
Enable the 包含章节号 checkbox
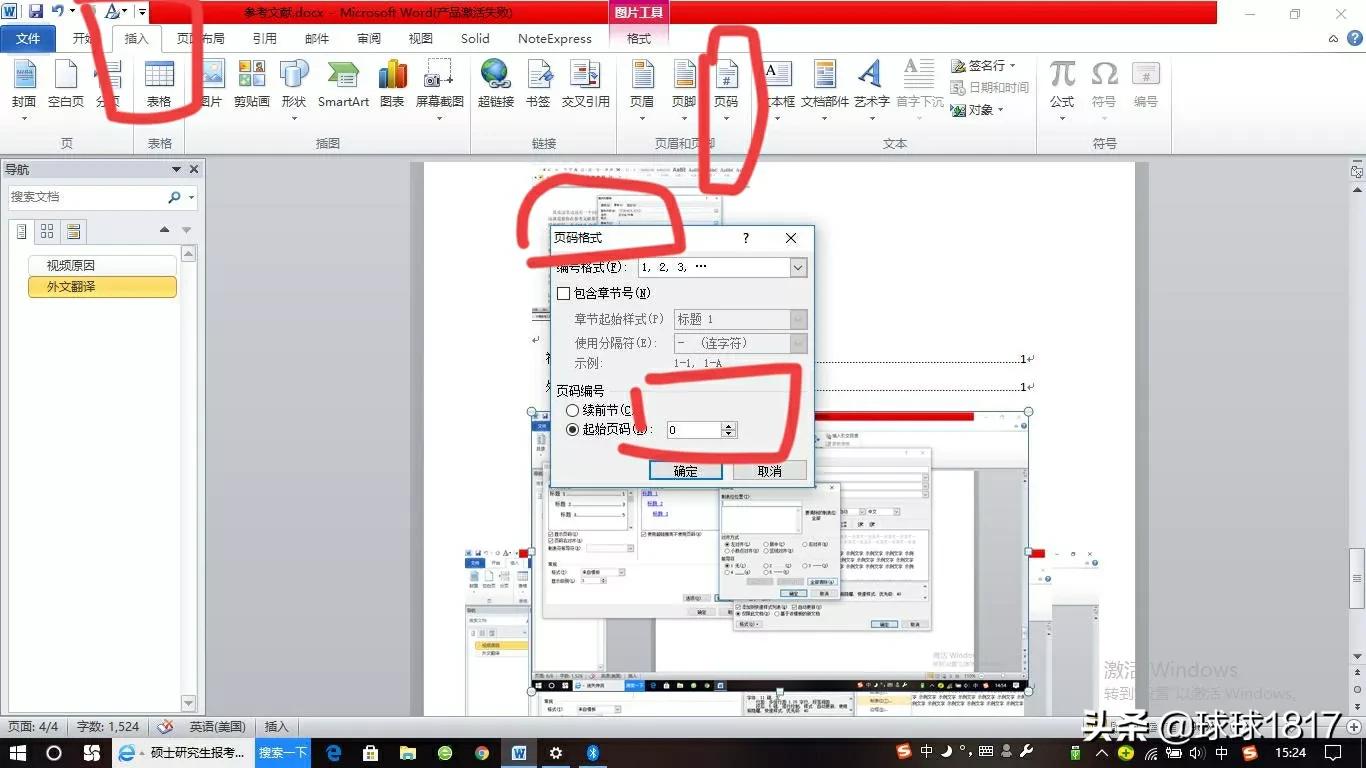point(564,294)
